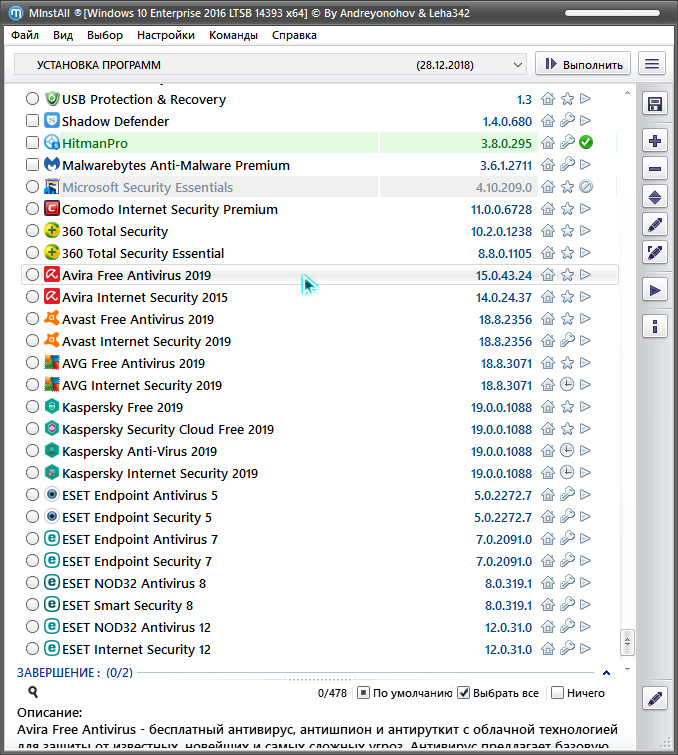The image size is (678, 755).
Task: Click the plus icon to add item
Action: 655,141
